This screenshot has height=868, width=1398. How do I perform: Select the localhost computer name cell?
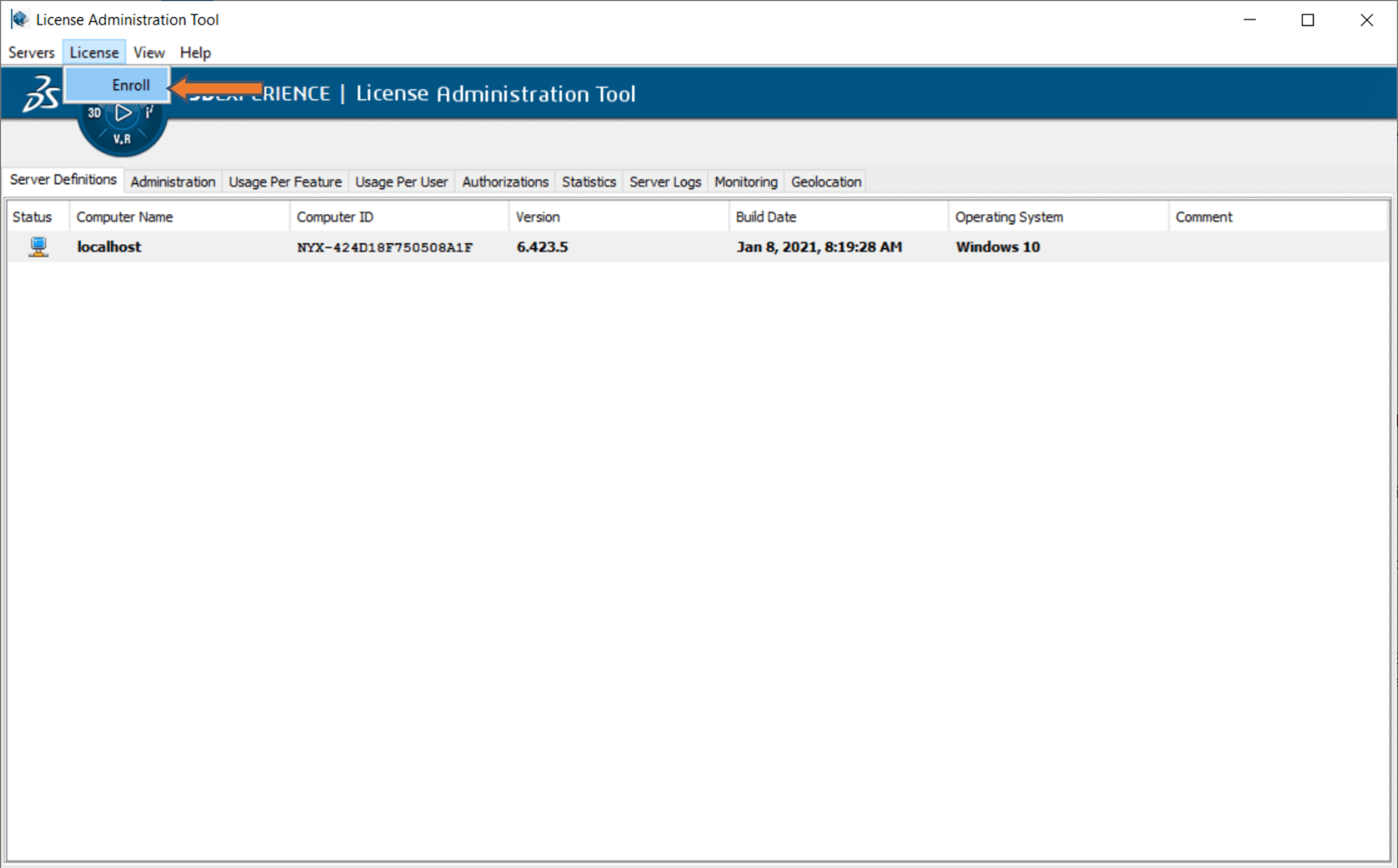pyautogui.click(x=109, y=246)
